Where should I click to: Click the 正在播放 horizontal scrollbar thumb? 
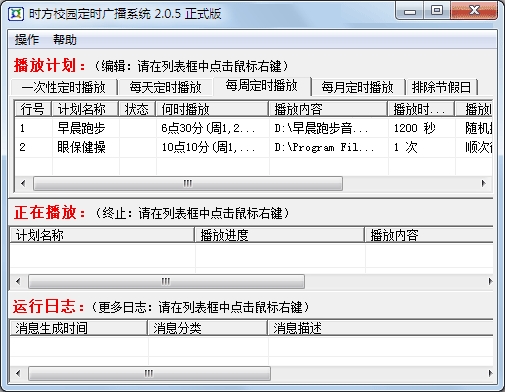point(166,281)
